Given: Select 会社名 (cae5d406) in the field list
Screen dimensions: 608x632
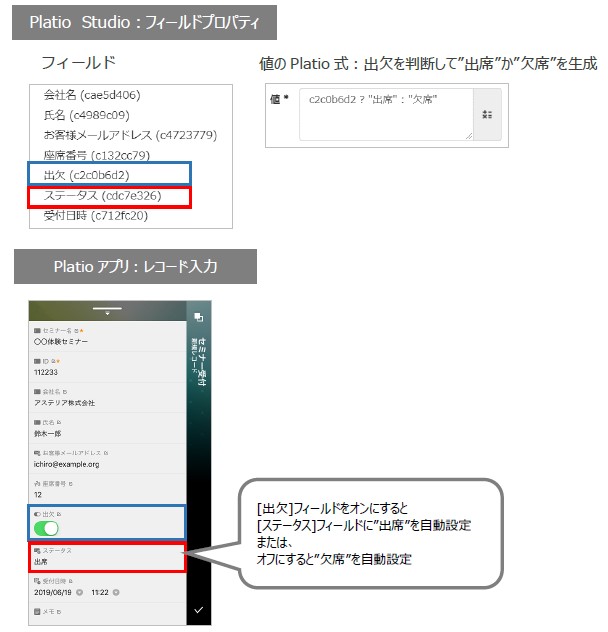Looking at the screenshot, I should (91, 96).
